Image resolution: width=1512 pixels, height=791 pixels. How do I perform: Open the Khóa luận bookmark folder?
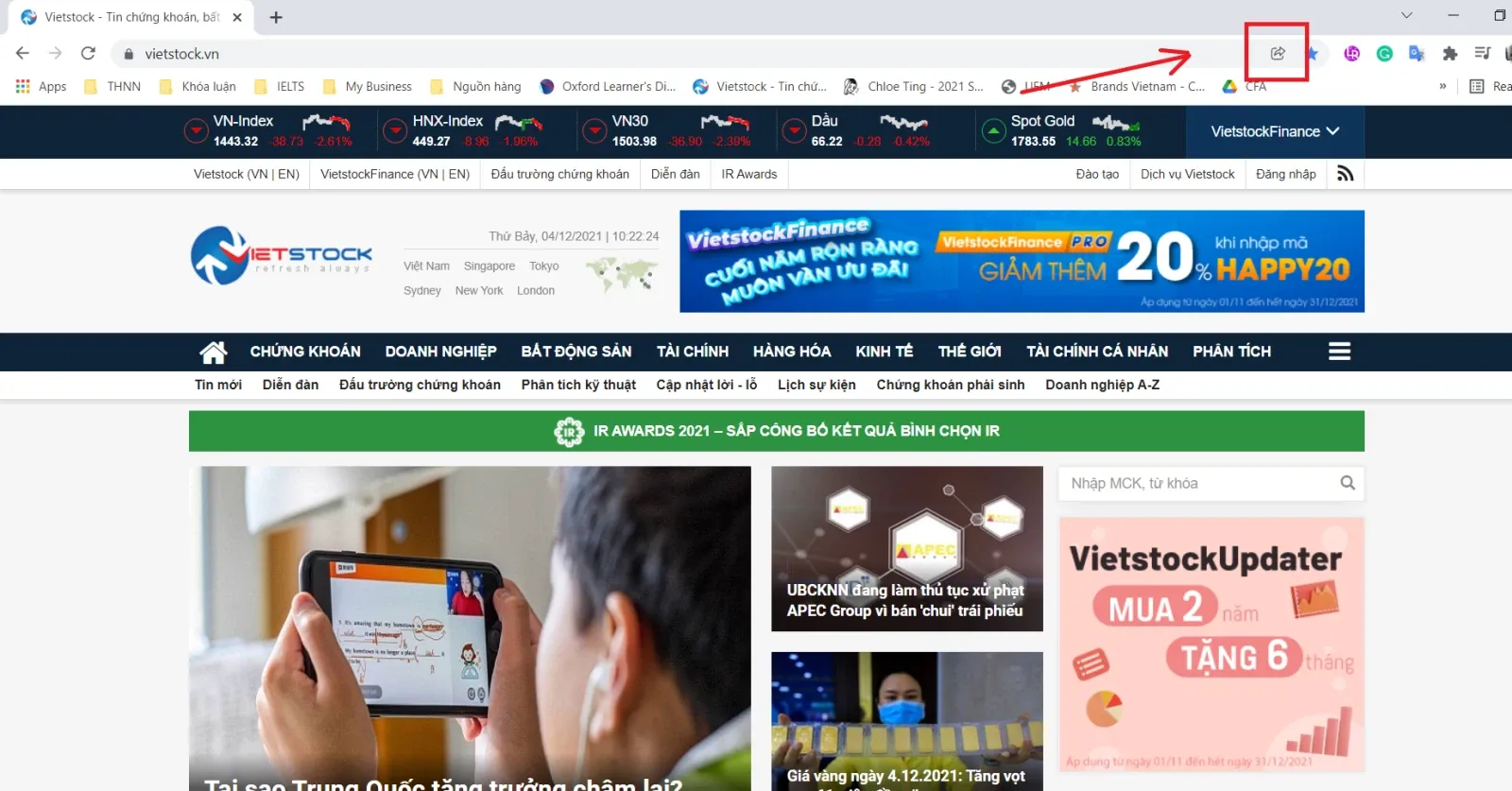point(198,86)
